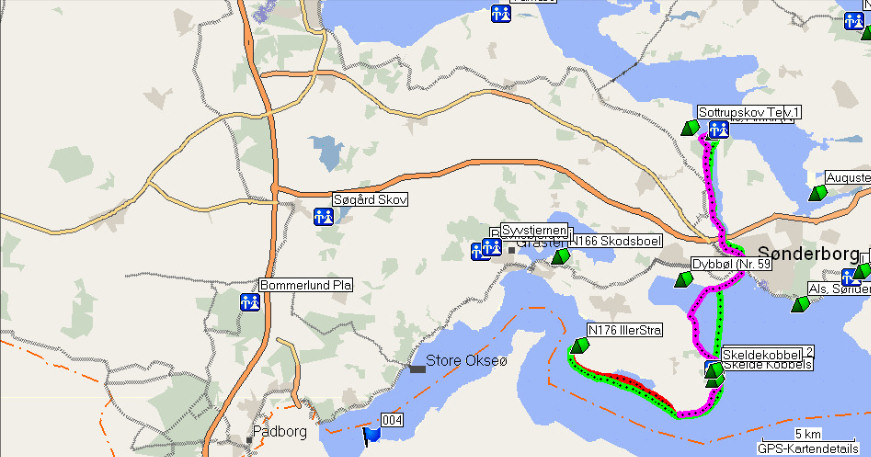
Task: Select the green tent beside Sottrupskov label
Action: [690, 128]
